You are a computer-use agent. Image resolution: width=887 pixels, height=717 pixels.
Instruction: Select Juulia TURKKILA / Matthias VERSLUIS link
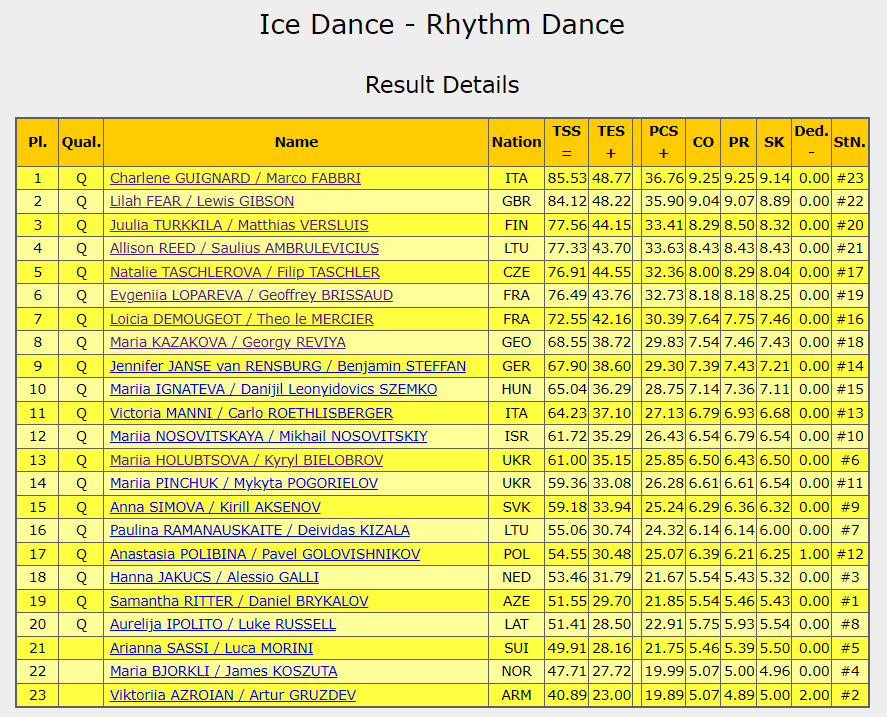coord(239,225)
